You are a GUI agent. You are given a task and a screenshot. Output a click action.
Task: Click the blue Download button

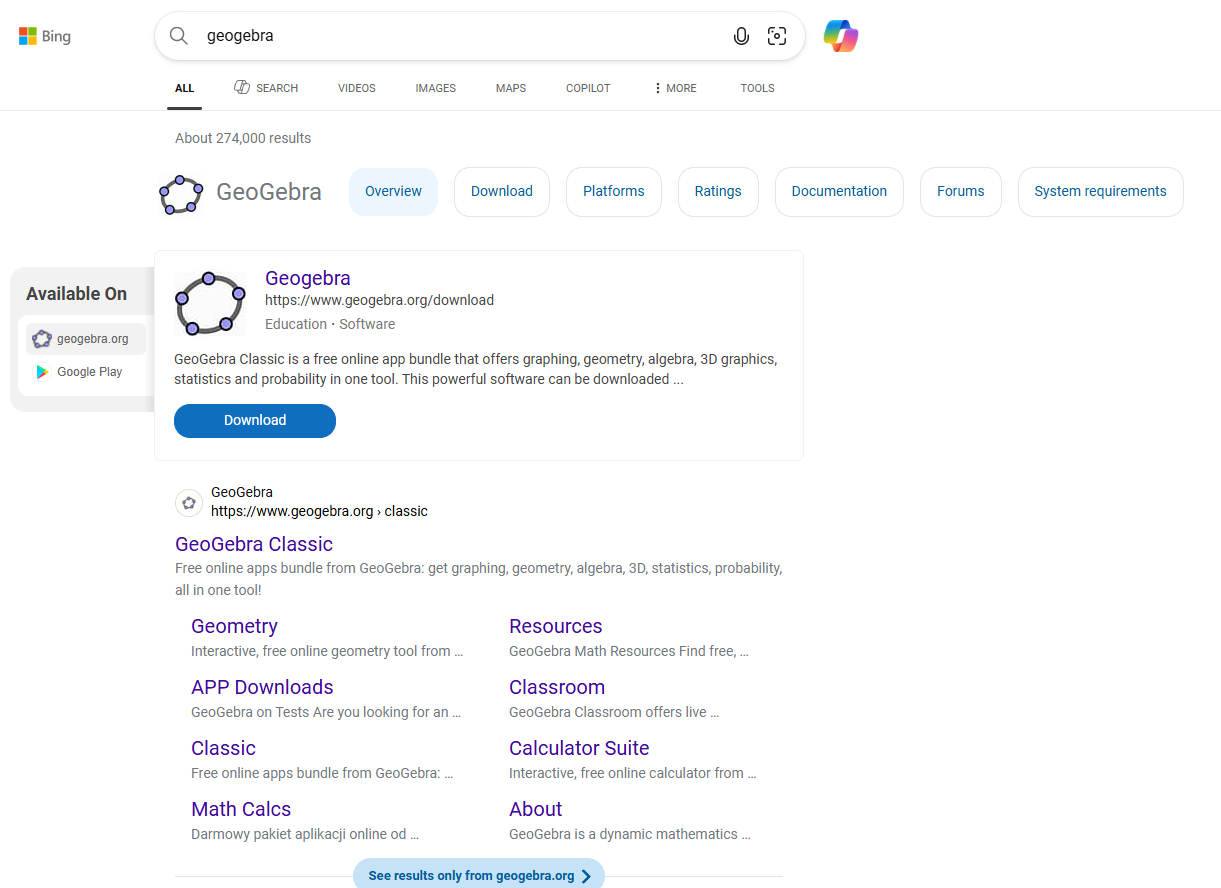tap(255, 421)
